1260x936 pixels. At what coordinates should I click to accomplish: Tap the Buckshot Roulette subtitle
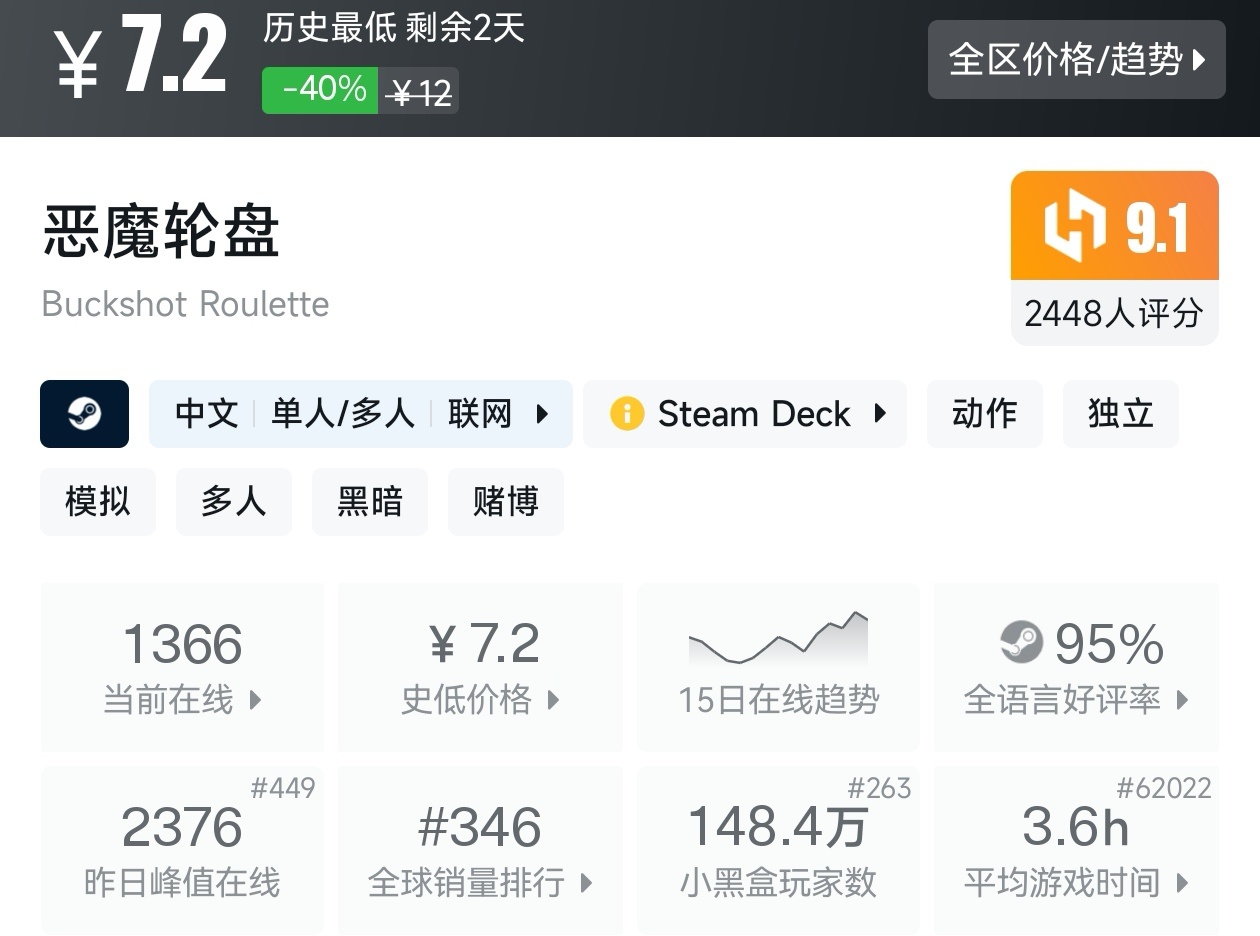(185, 304)
